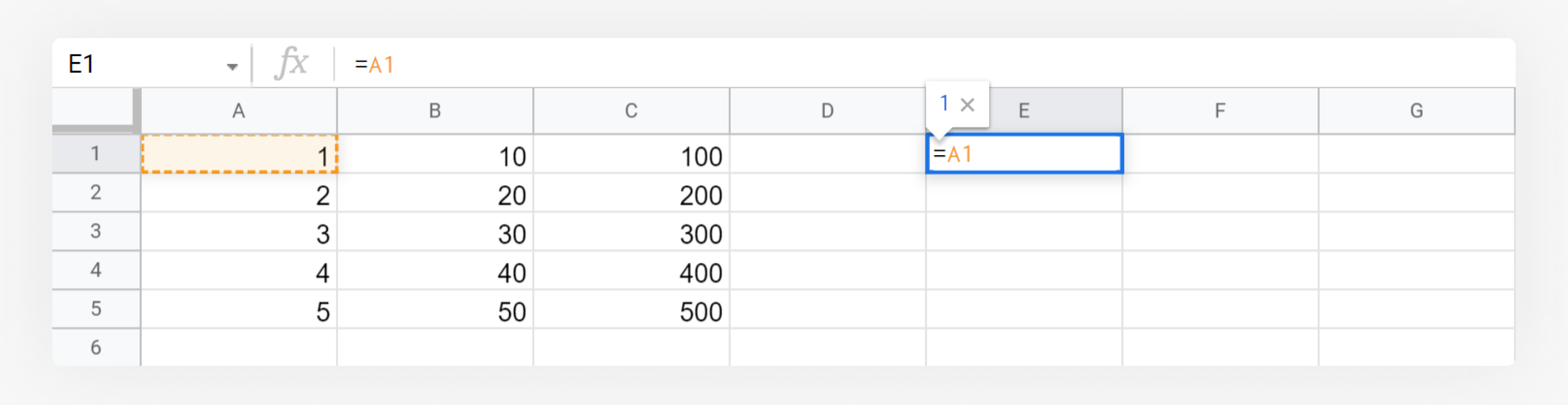Screen dimensions: 1568x405
Task: Select row 5 header
Action: pos(96,309)
